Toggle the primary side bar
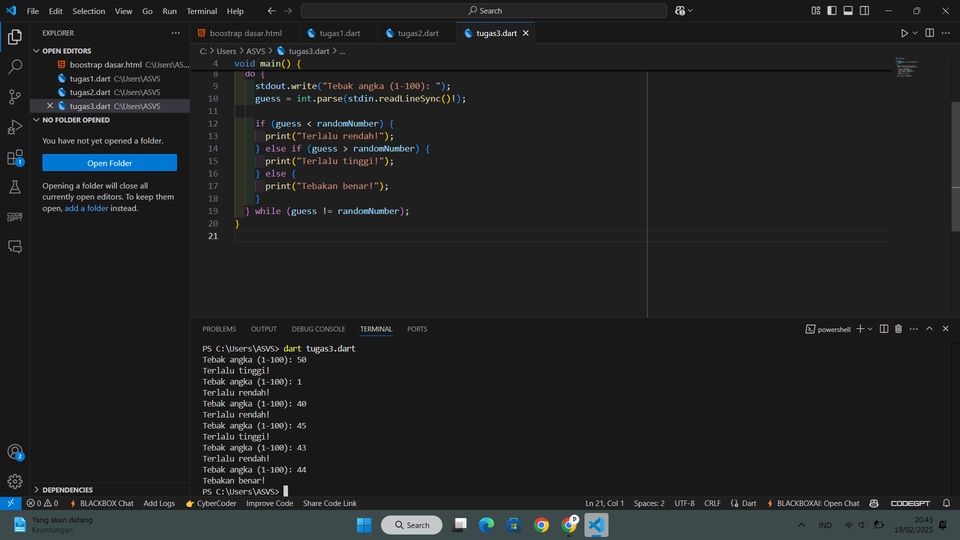Screen dimensions: 960x540 click(x=831, y=10)
